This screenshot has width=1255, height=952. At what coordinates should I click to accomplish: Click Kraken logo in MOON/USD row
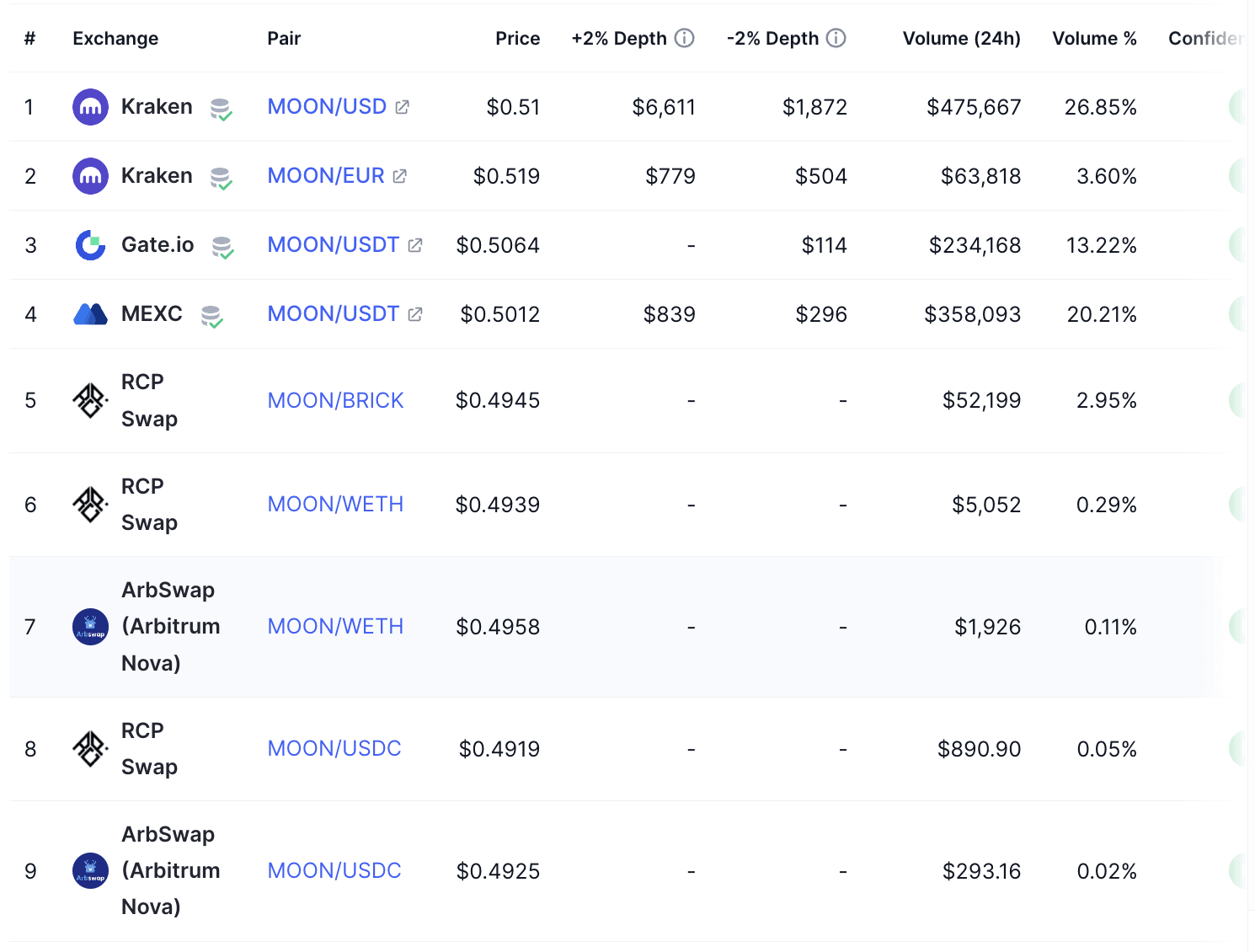90,107
